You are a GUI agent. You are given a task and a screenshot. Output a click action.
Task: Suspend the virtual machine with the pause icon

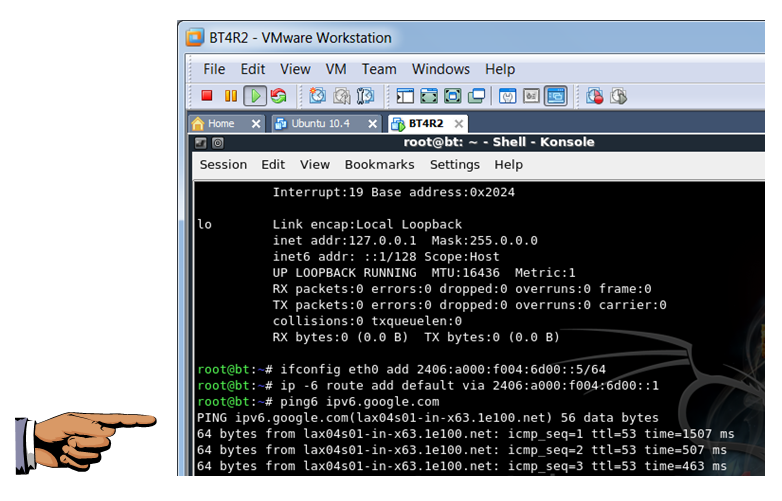click(231, 96)
